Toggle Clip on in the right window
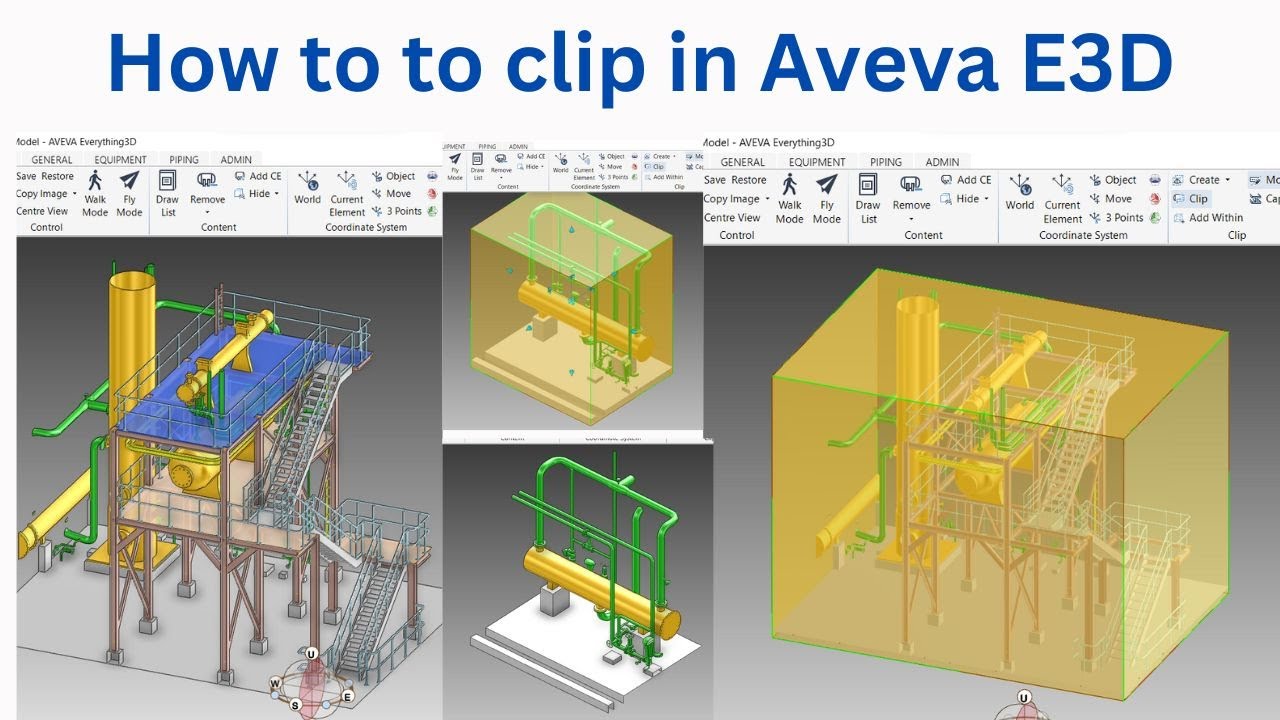The width and height of the screenshot is (1280, 720). pos(1191,198)
